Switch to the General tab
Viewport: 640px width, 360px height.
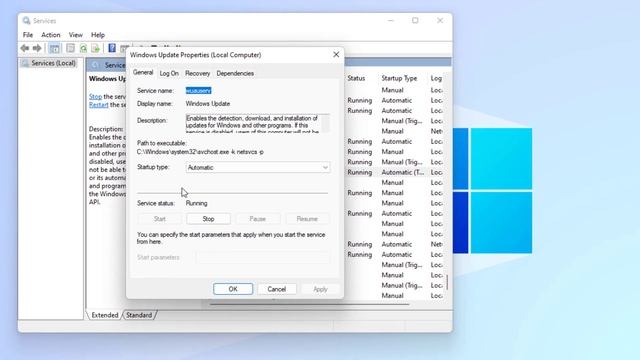143,73
